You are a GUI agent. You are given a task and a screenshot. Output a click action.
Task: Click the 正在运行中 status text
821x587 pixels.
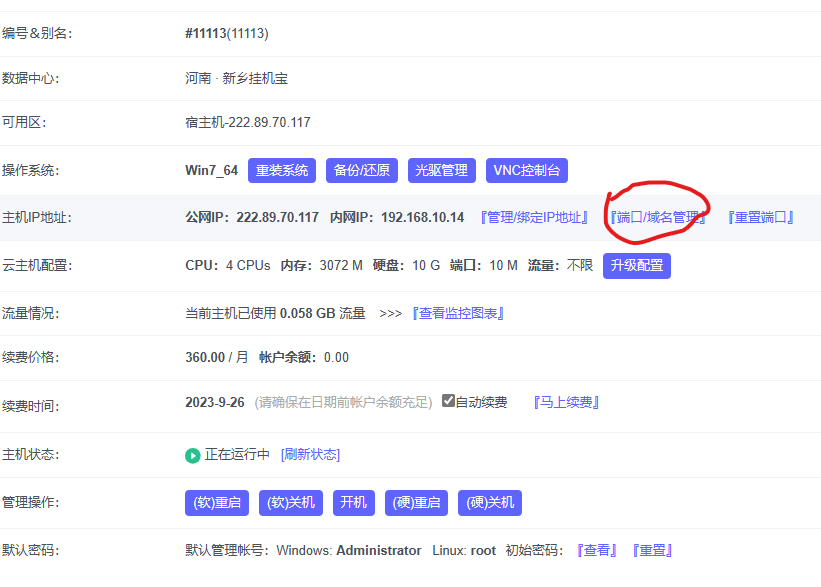[237, 455]
